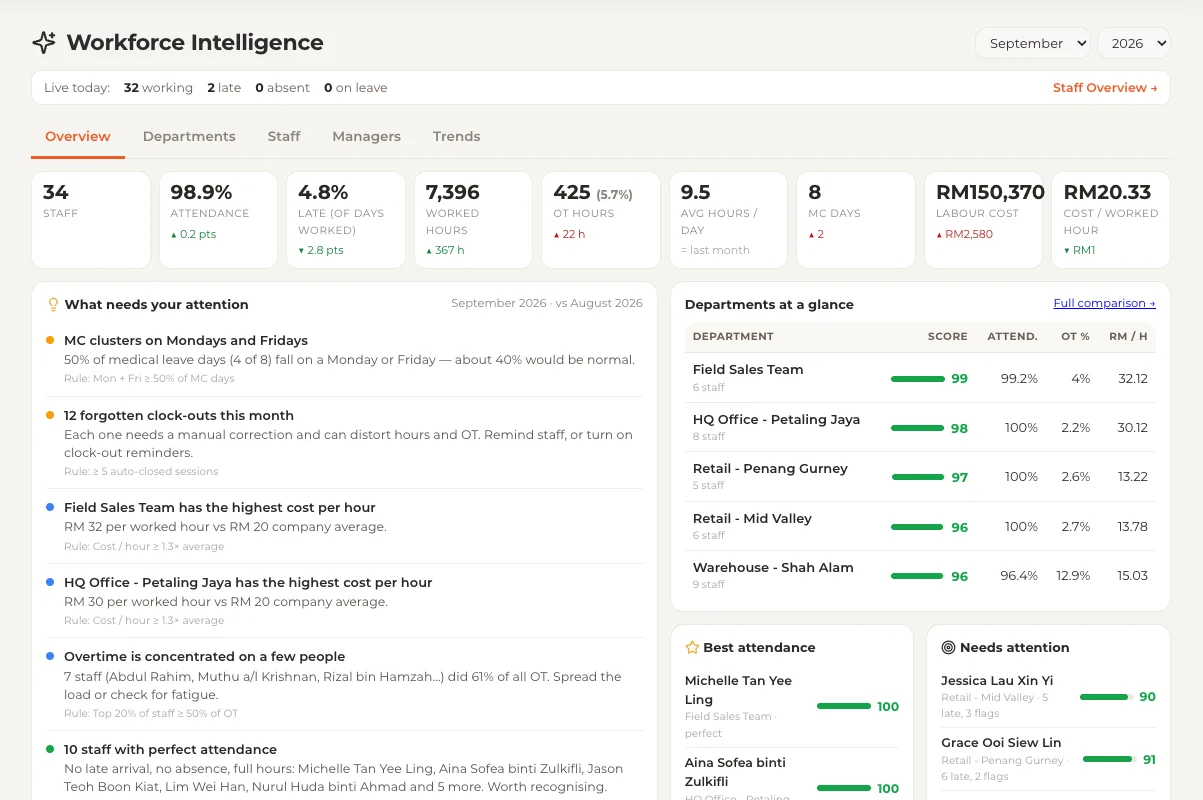Click the 8 MC Days card
Viewport: 1203px width, 800px height.
coord(856,220)
